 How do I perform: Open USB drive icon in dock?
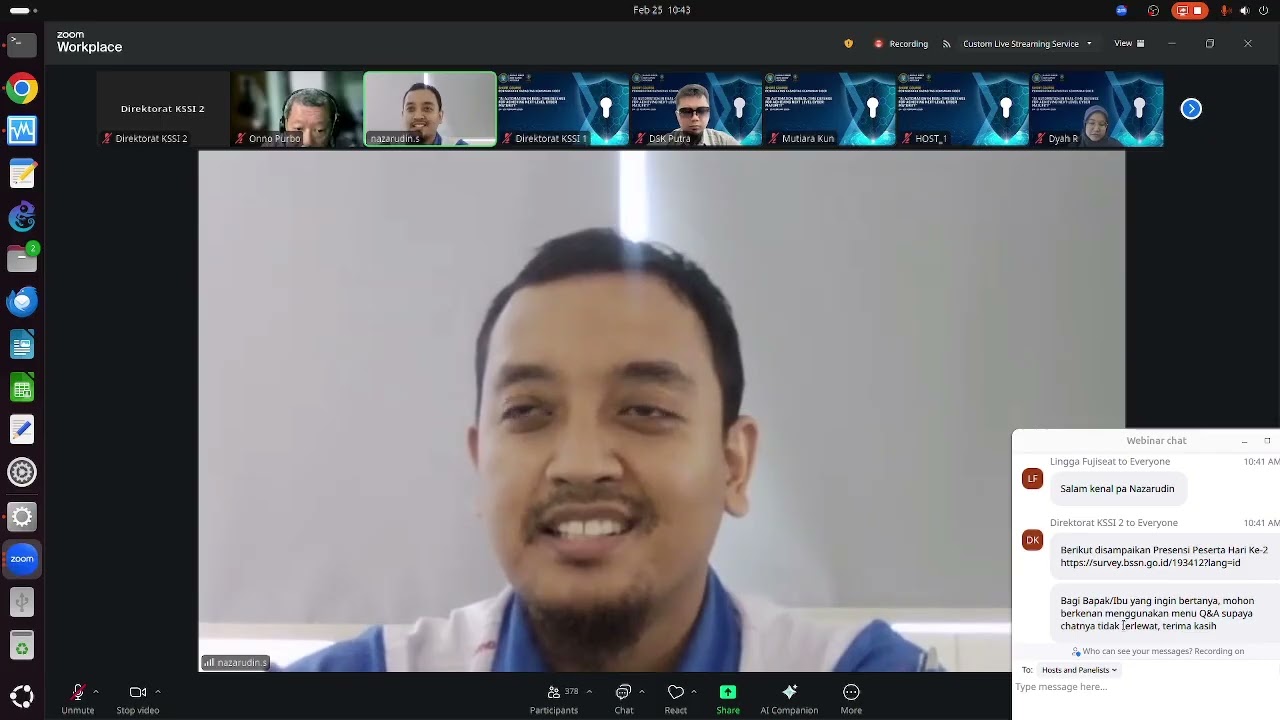[22, 602]
